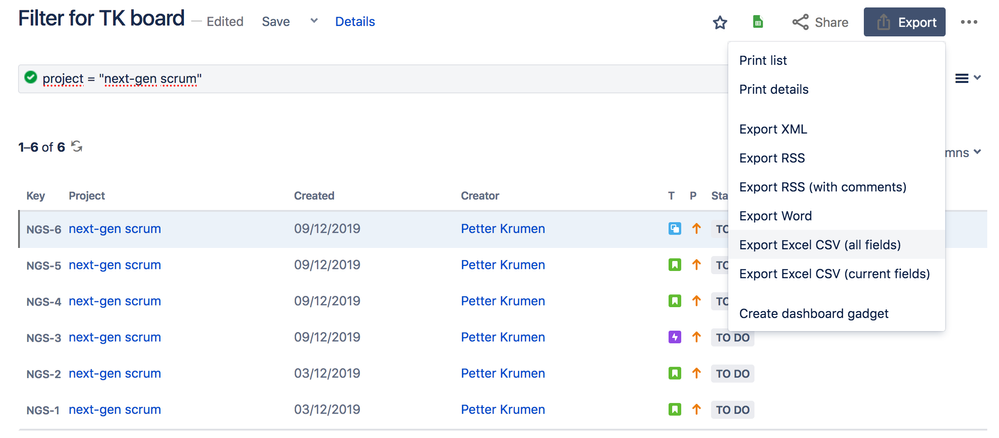Viewport: 999px width, 438px height.
Task: Select Print details from export menu
Action: point(836,89)
